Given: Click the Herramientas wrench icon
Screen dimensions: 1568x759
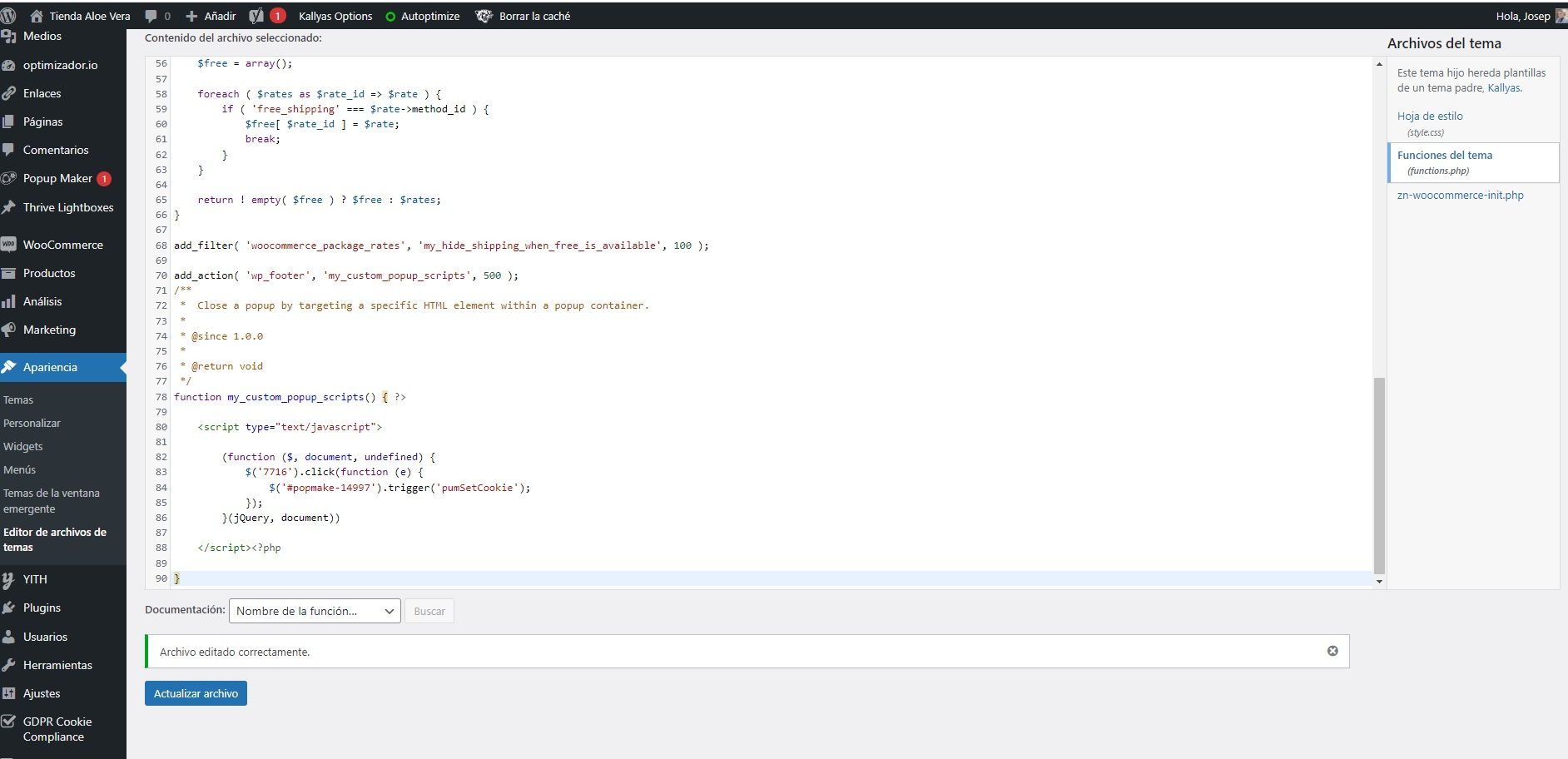Looking at the screenshot, I should click(8, 665).
